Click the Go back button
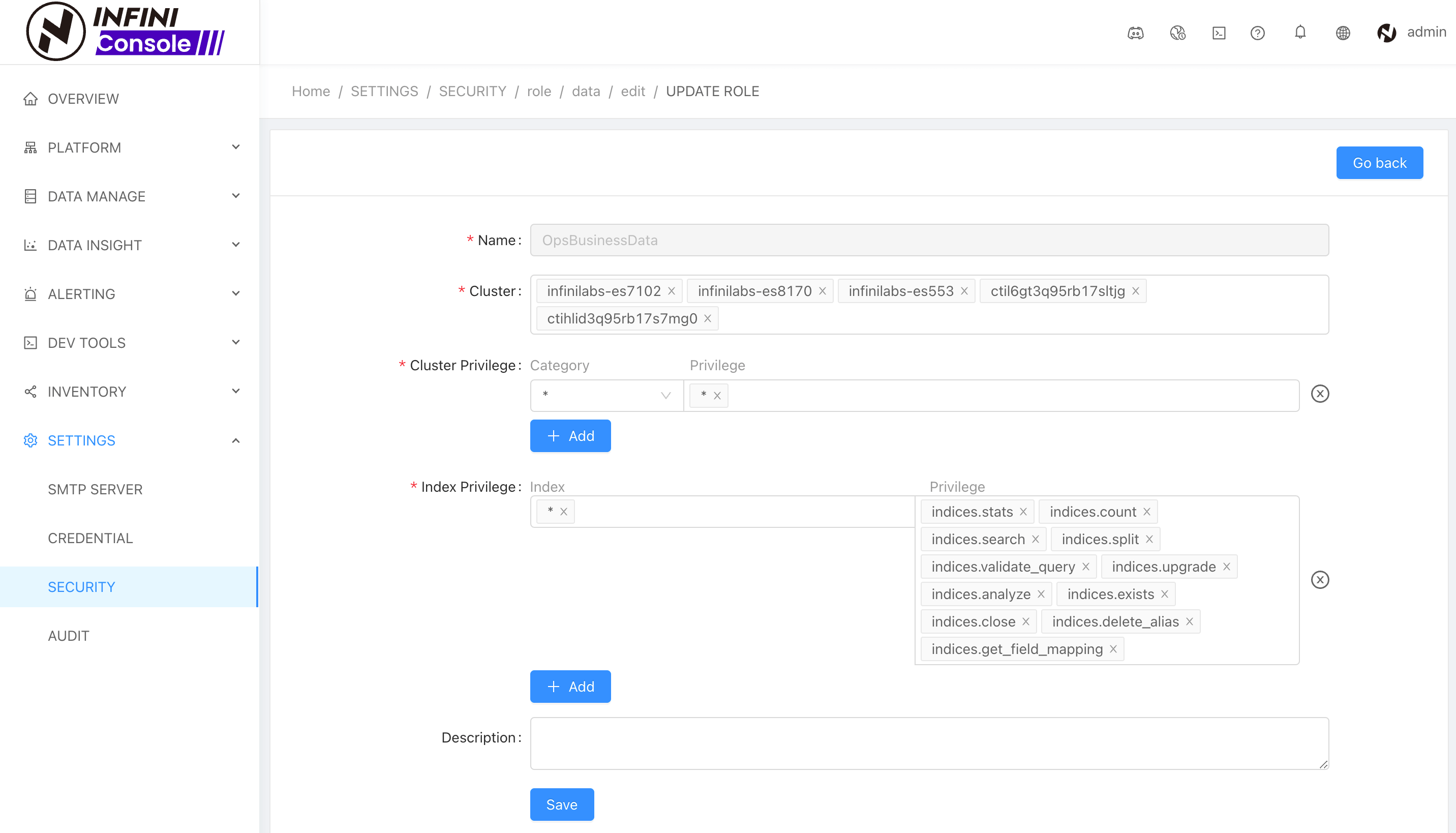 click(x=1379, y=163)
